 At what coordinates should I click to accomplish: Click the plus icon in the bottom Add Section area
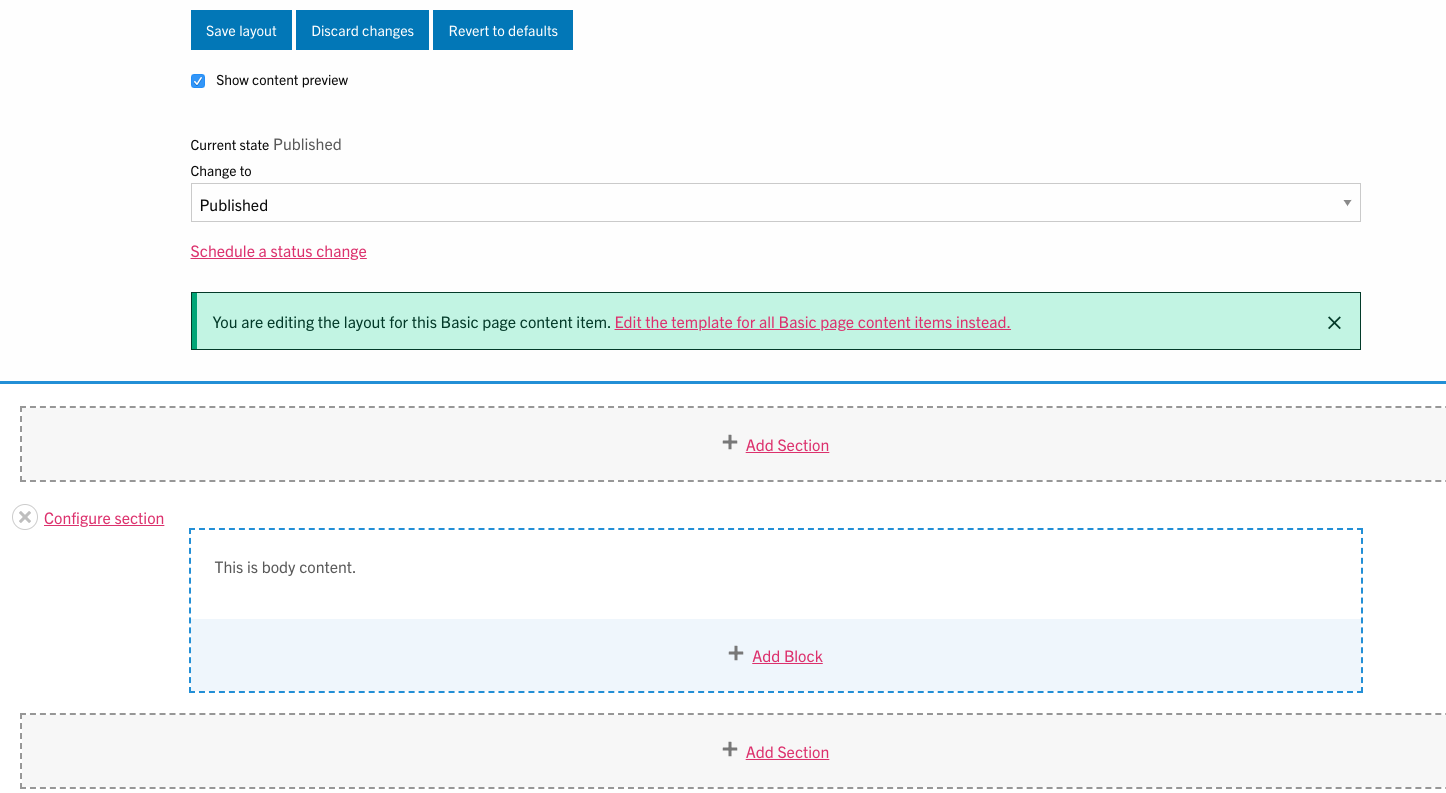click(x=730, y=750)
